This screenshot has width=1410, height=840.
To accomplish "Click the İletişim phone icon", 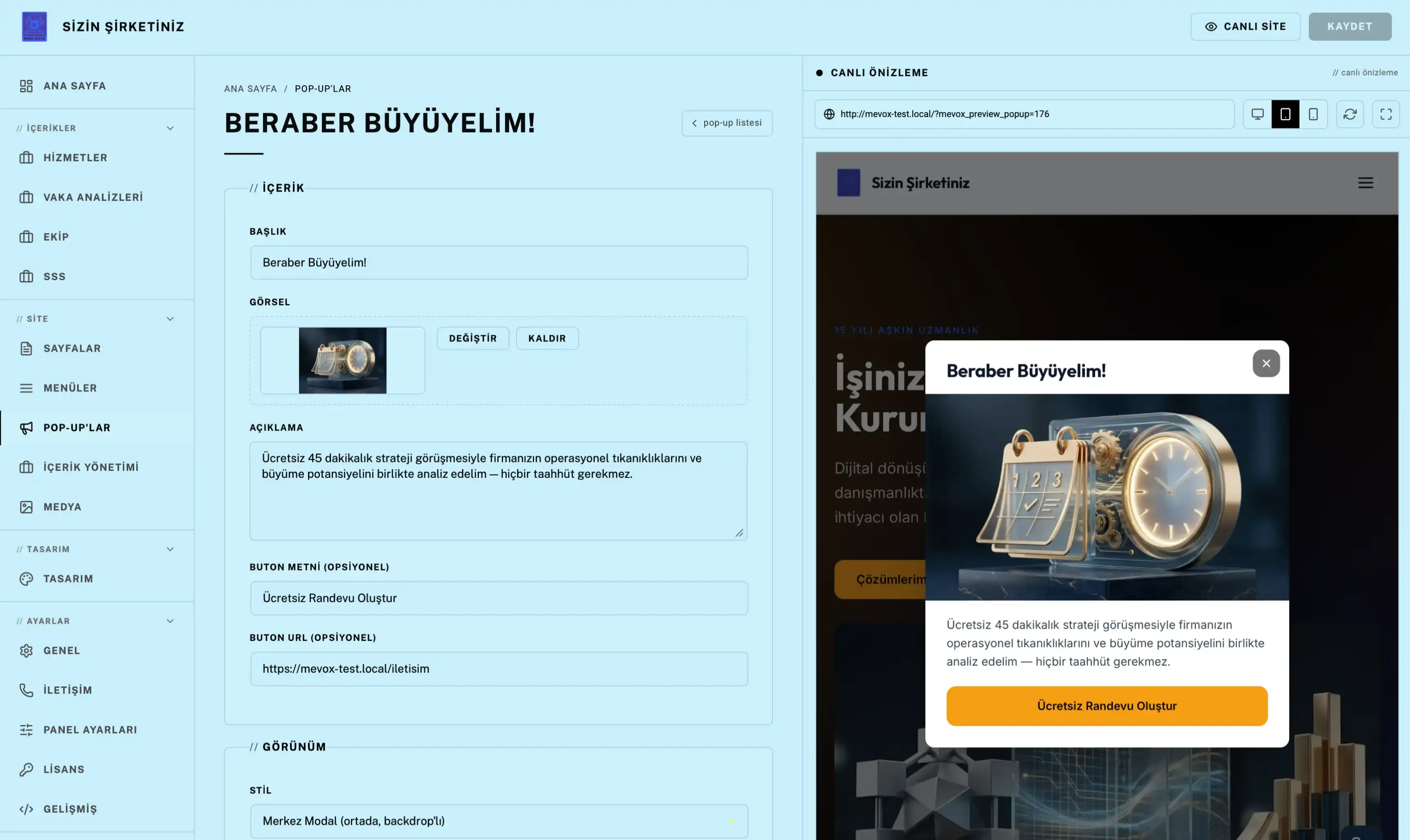I will coord(26,691).
